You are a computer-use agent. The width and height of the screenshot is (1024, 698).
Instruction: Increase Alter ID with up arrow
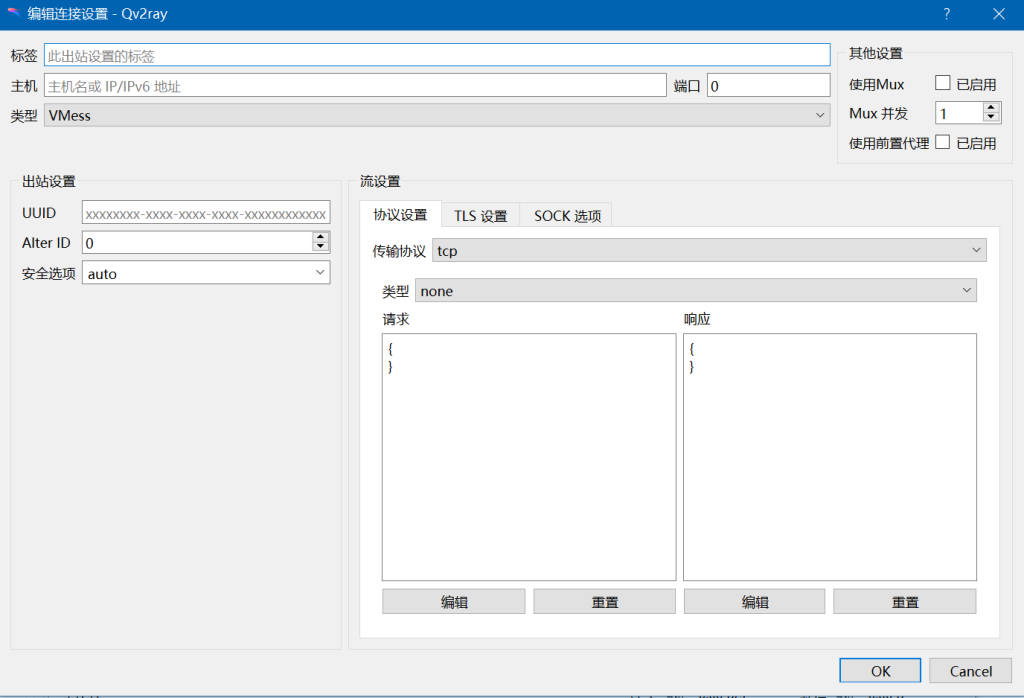[320, 237]
